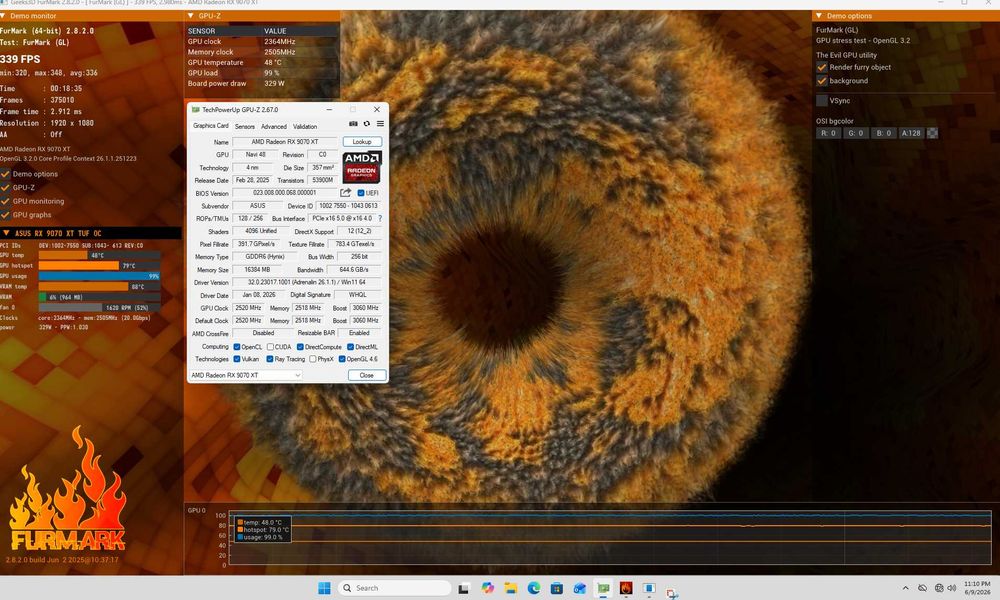Click the R: 0 color value
Screen dimensions: 1000x600
pyautogui.click(x=828, y=133)
